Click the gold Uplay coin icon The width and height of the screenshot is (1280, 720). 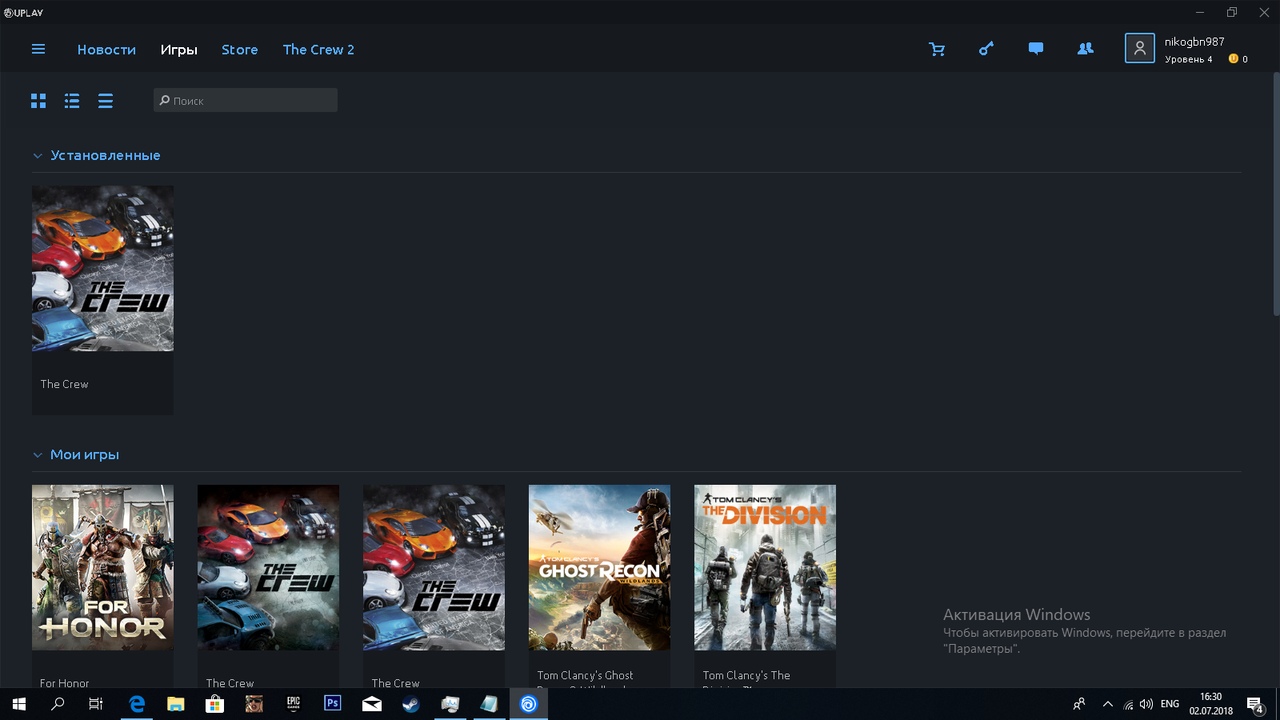(1233, 59)
